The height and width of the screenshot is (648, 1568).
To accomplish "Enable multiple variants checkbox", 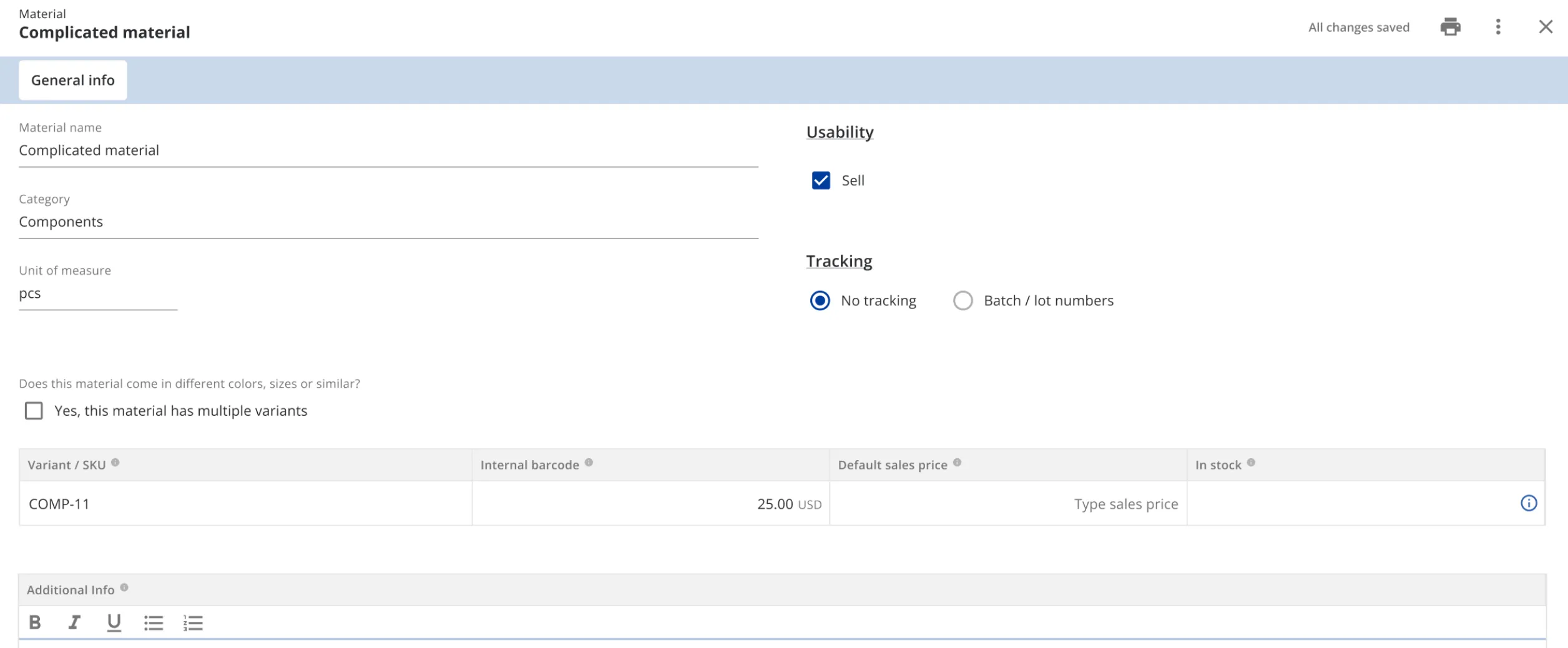I will [34, 411].
